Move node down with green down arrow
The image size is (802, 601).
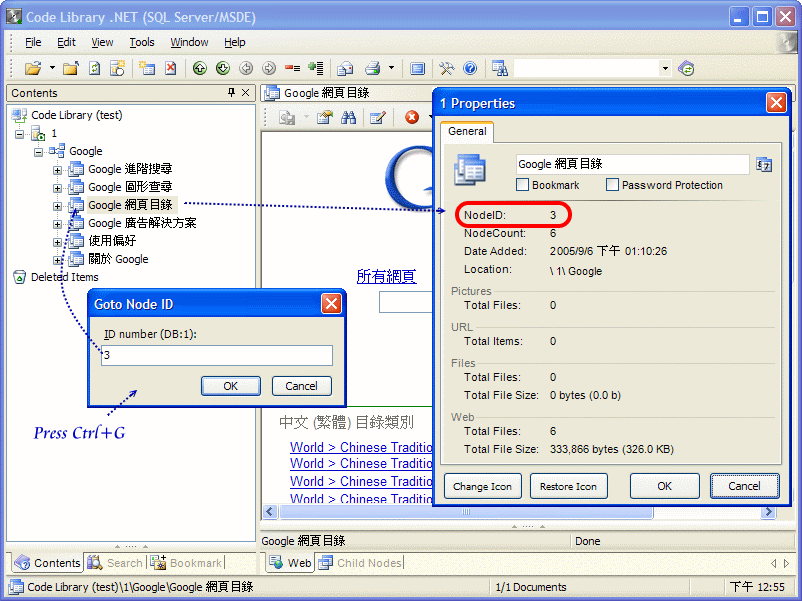(222, 68)
